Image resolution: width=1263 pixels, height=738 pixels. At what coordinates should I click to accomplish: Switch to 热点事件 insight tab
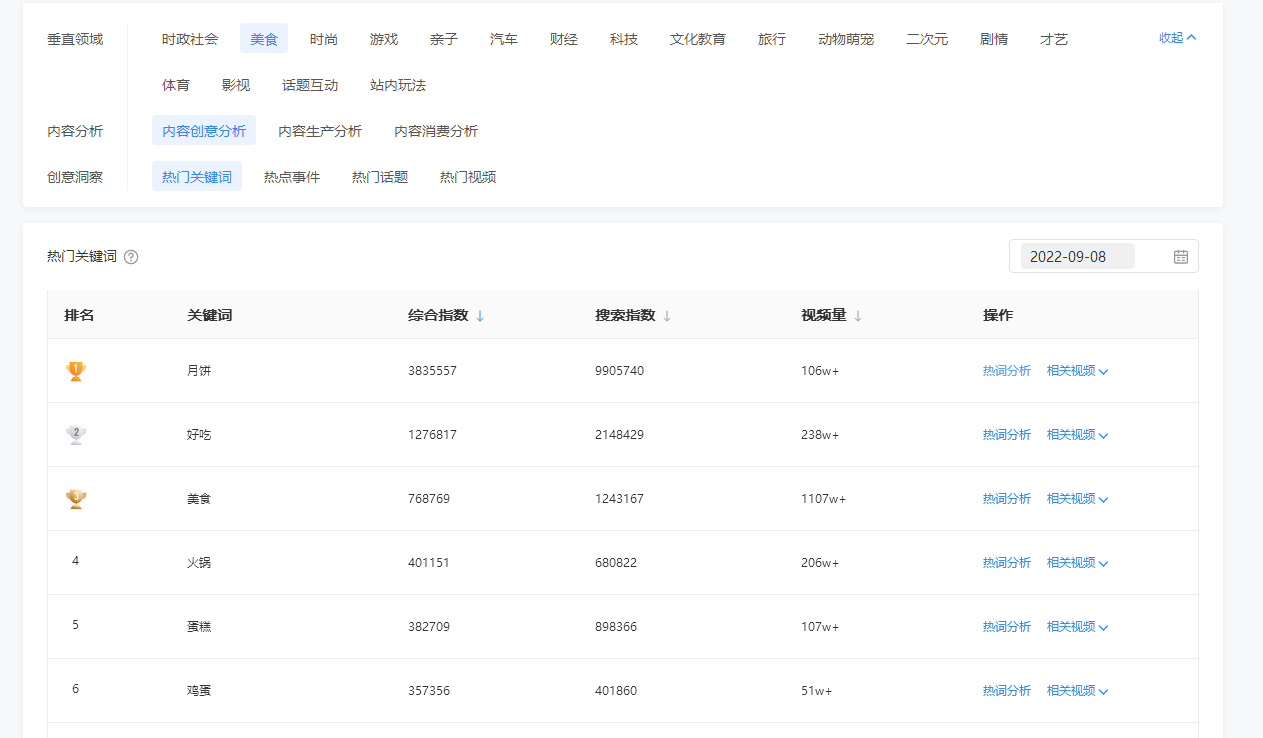click(292, 177)
